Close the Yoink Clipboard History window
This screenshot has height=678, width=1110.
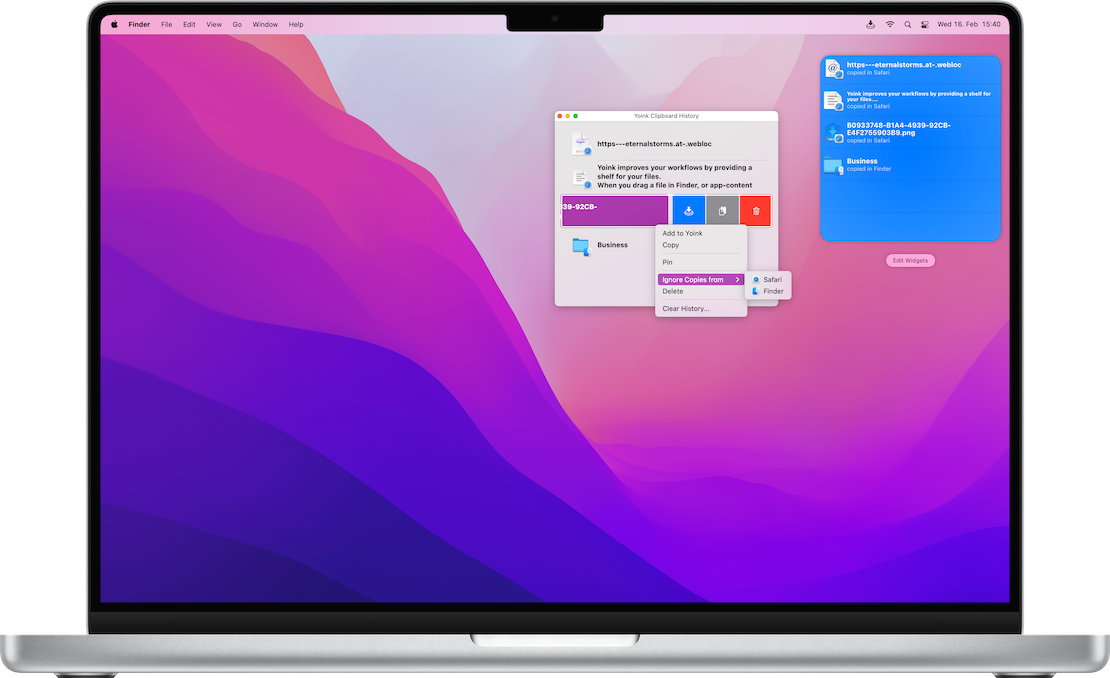tap(560, 116)
